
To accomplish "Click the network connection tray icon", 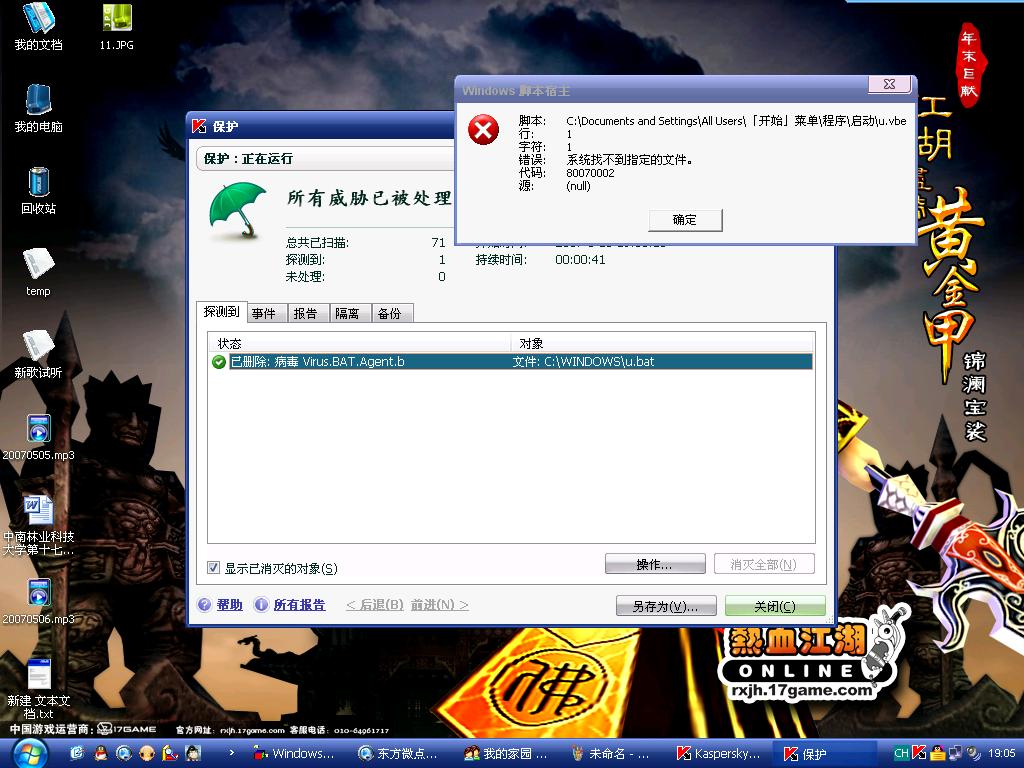I will [955, 753].
